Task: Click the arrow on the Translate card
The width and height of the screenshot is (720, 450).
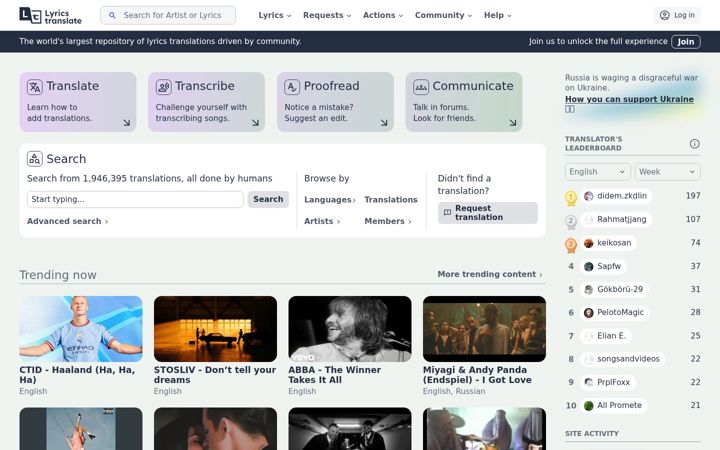Action: pos(127,123)
